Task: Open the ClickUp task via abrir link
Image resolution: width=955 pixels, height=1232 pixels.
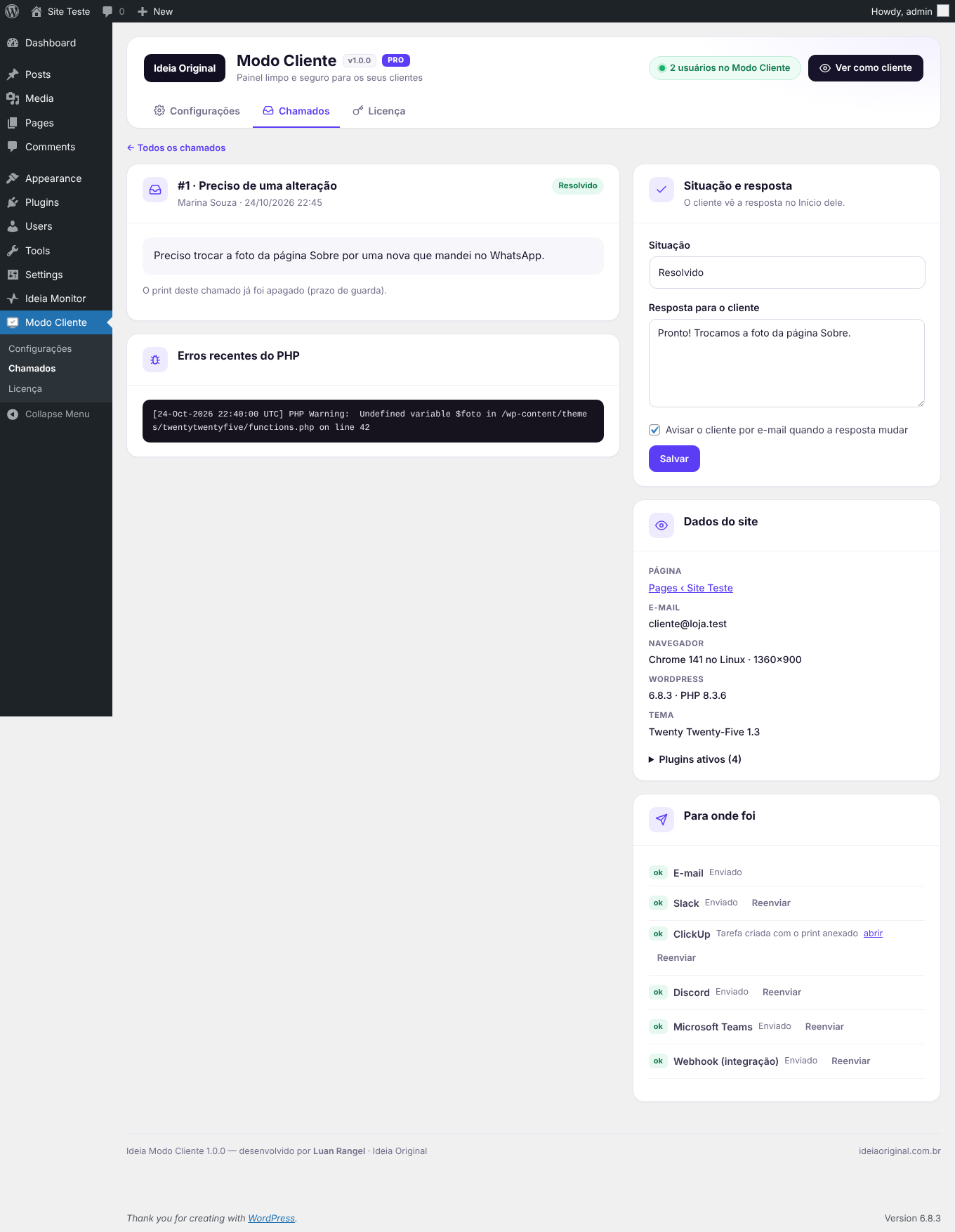Action: [x=873, y=933]
